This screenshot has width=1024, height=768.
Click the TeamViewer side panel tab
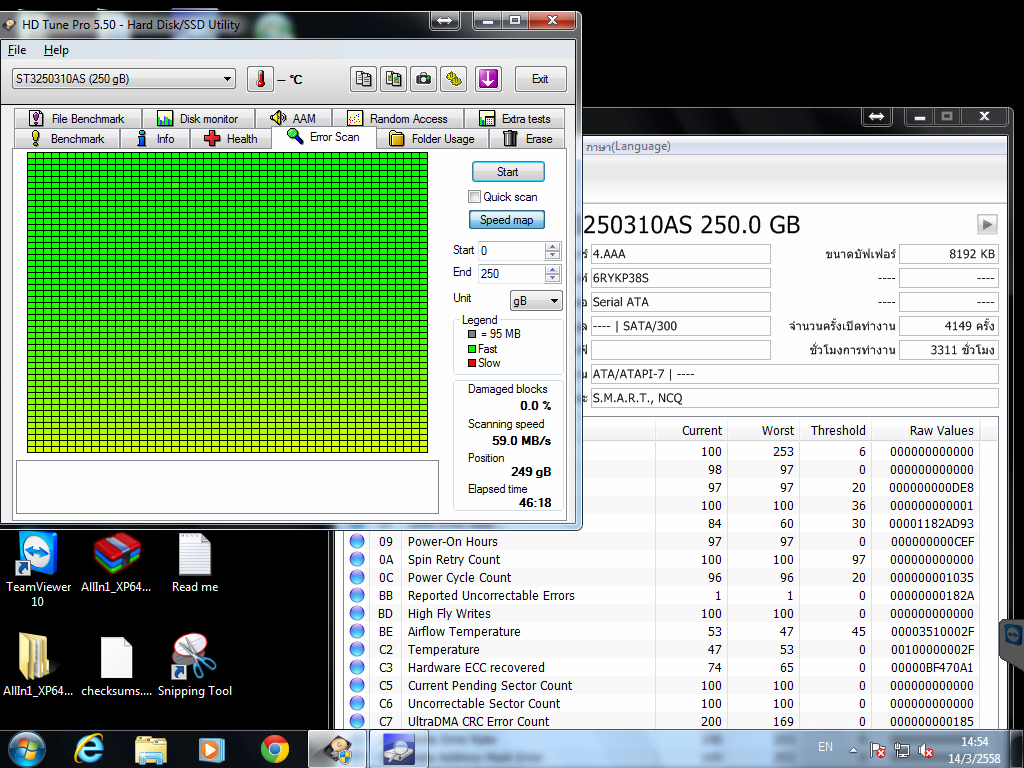tap(1012, 644)
